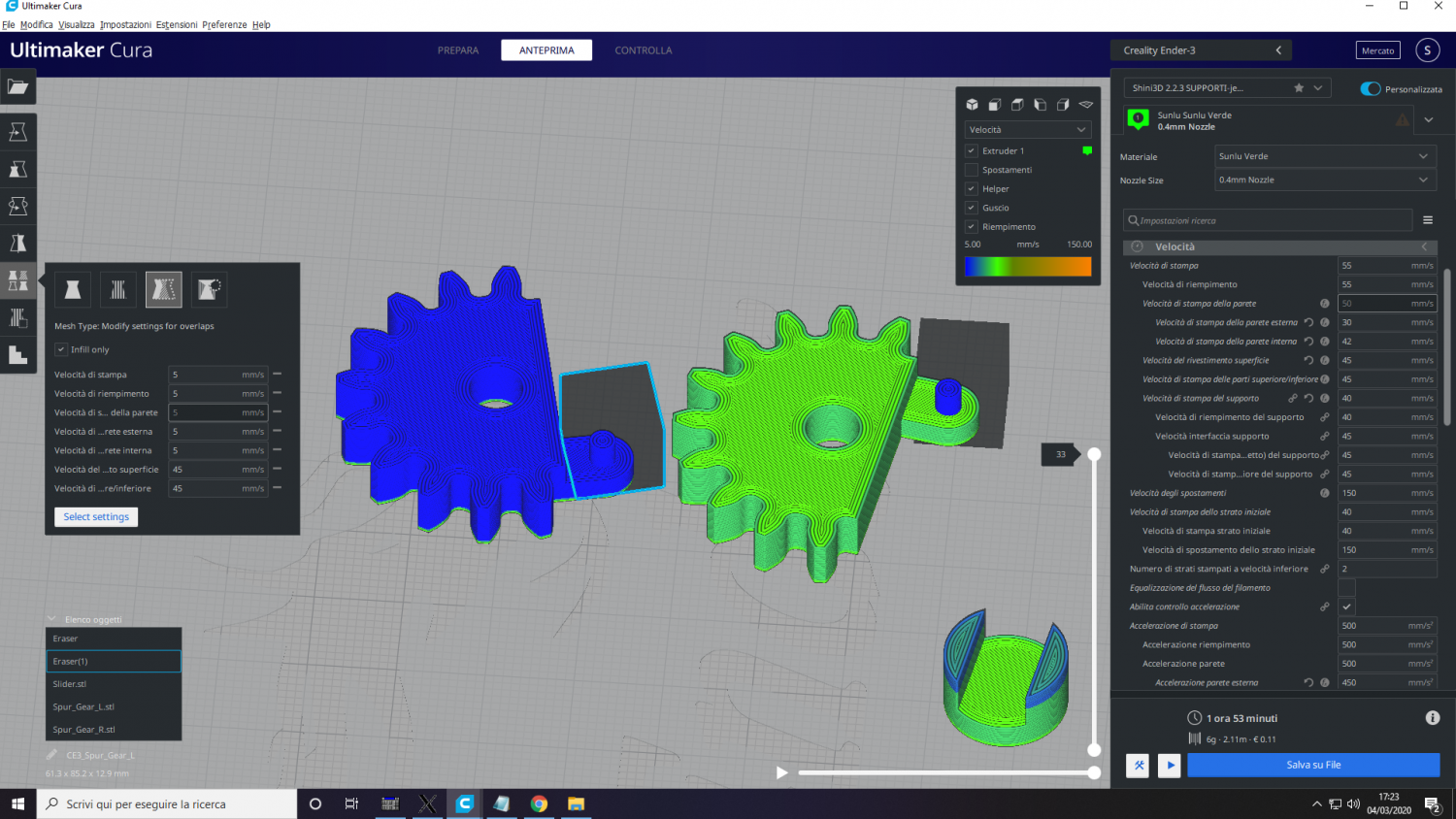Image resolution: width=1456 pixels, height=819 pixels.
Task: Click the Windows taskbar search box
Action: [167, 803]
